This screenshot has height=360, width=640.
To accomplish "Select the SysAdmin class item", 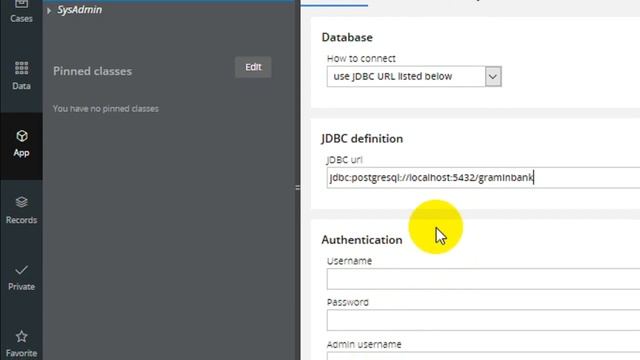I will click(x=79, y=10).
